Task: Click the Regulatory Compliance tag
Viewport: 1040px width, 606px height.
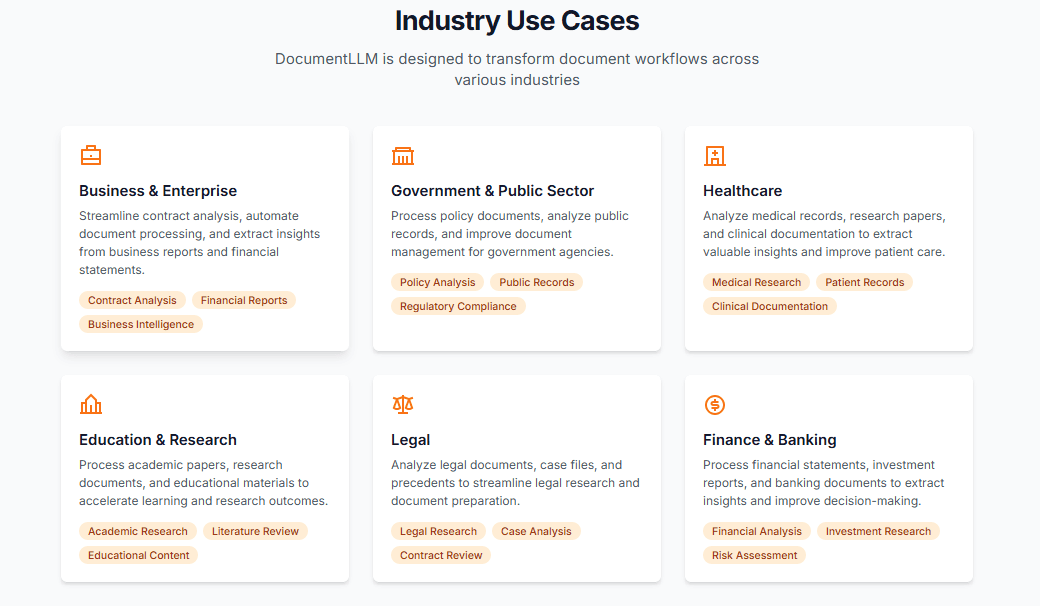Action: tap(458, 306)
